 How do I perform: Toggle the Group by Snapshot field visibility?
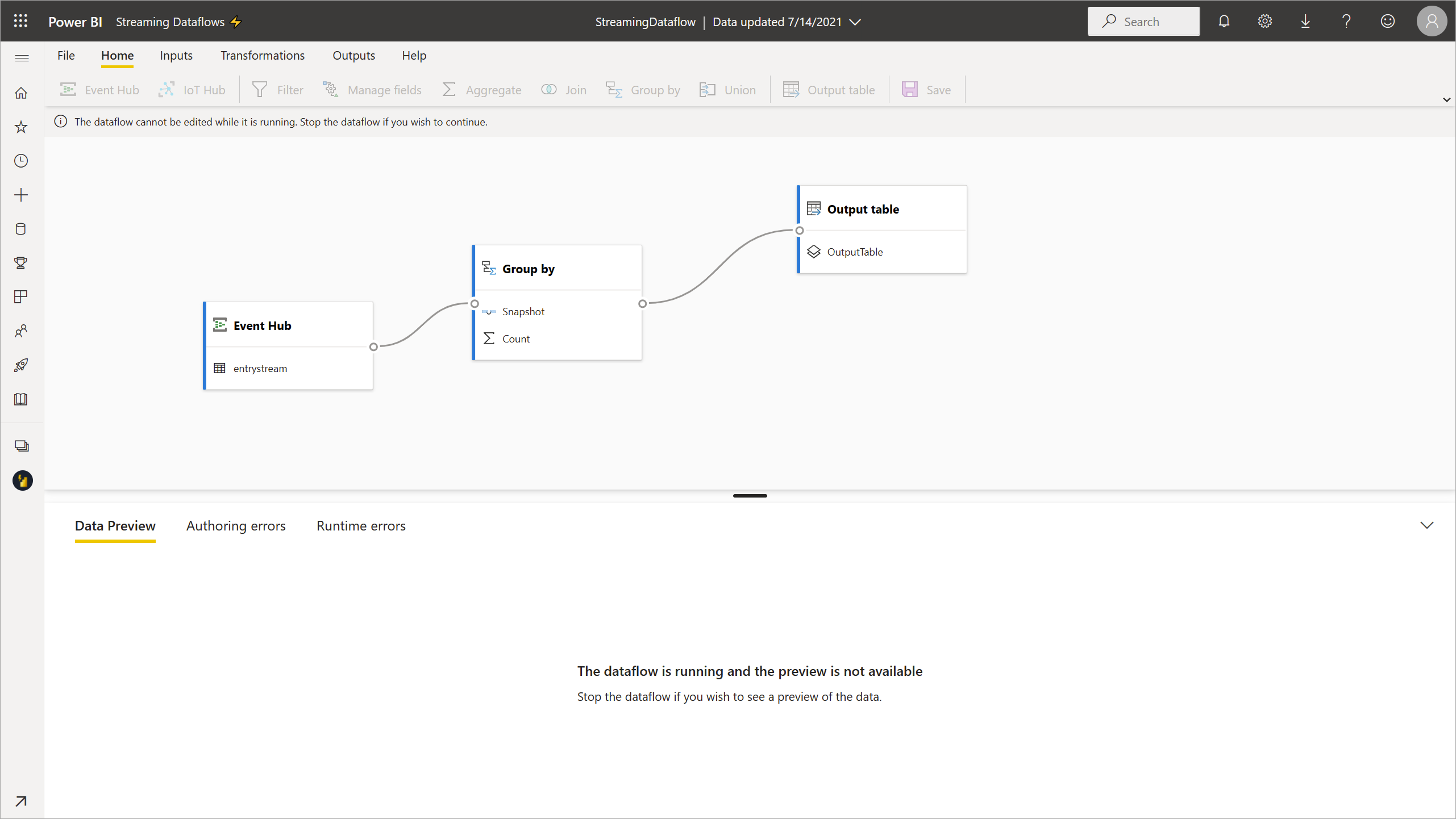(x=489, y=311)
